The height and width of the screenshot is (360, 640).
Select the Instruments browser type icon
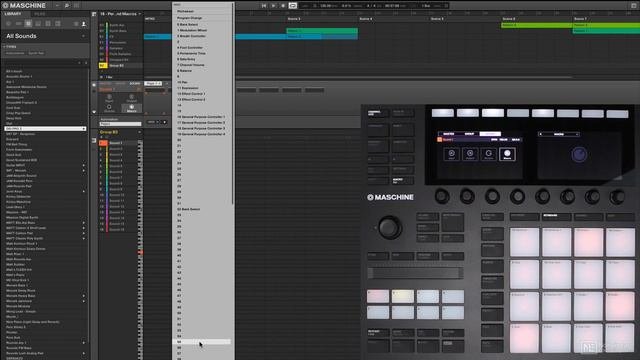point(38,24)
